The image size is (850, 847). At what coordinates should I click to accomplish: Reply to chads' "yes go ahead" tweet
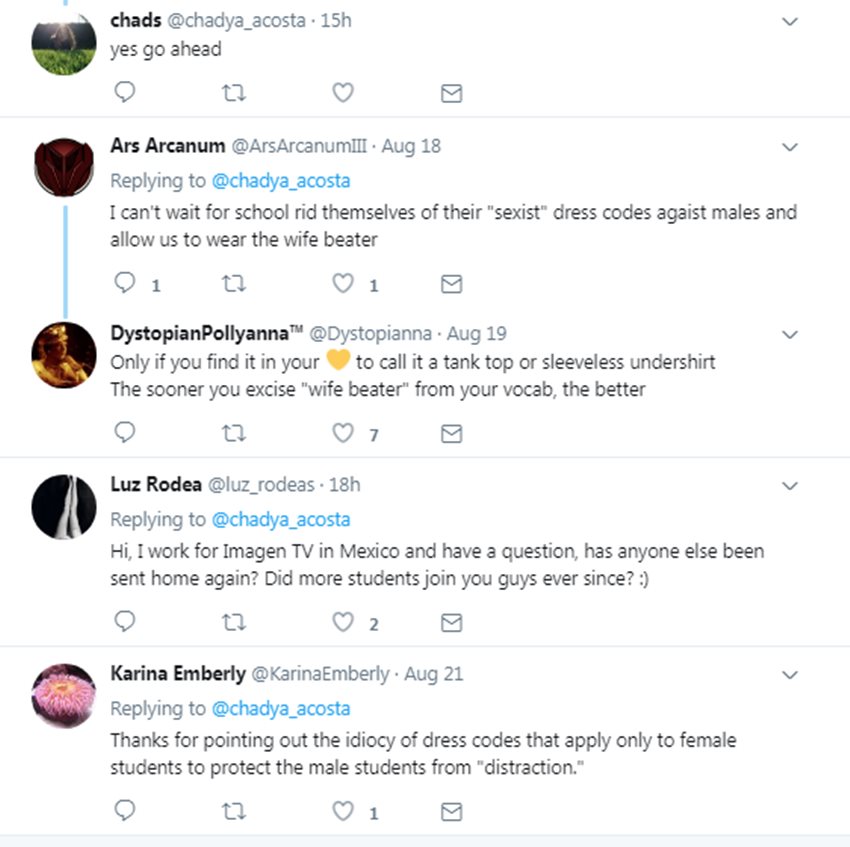click(125, 93)
